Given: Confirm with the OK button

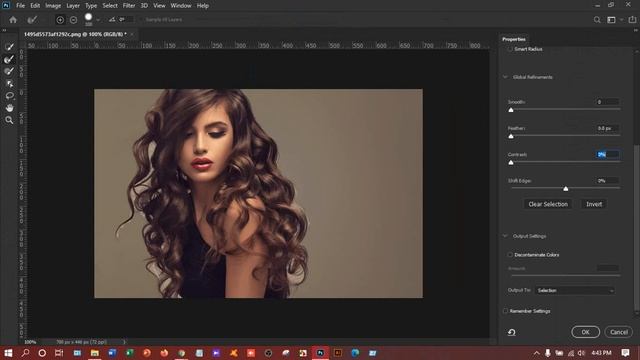Looking at the screenshot, I should point(585,332).
